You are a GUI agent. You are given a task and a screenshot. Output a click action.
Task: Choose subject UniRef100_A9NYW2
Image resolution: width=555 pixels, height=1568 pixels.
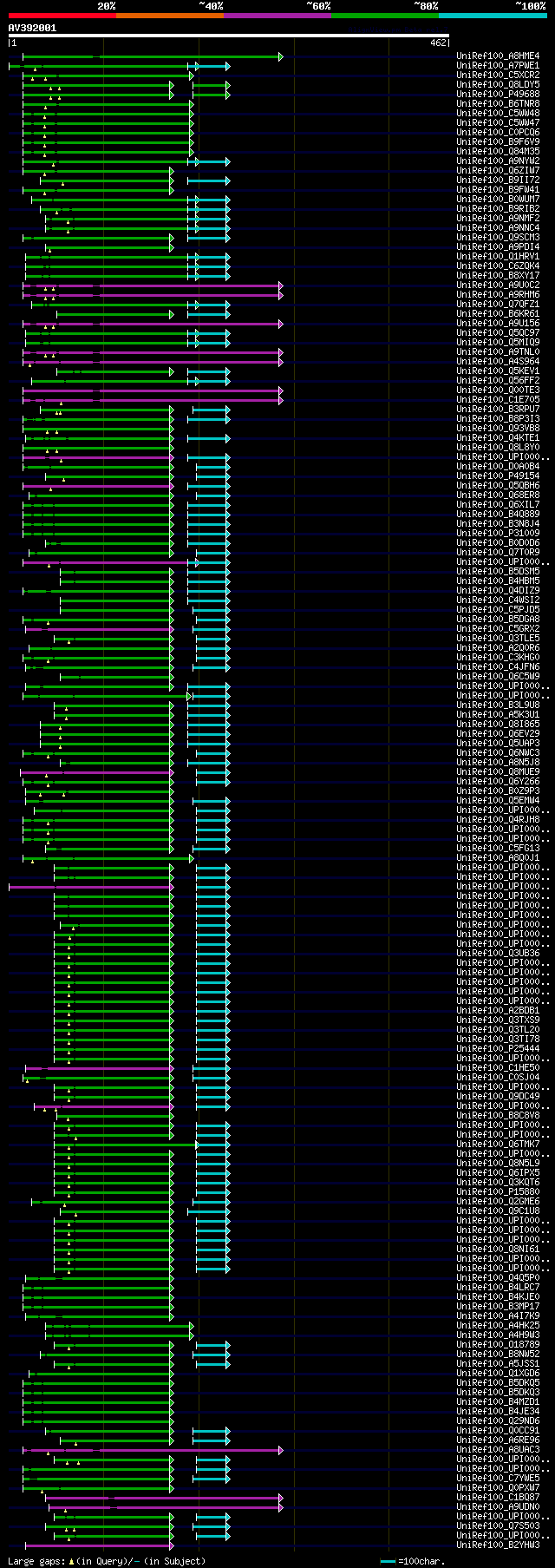coord(498,161)
